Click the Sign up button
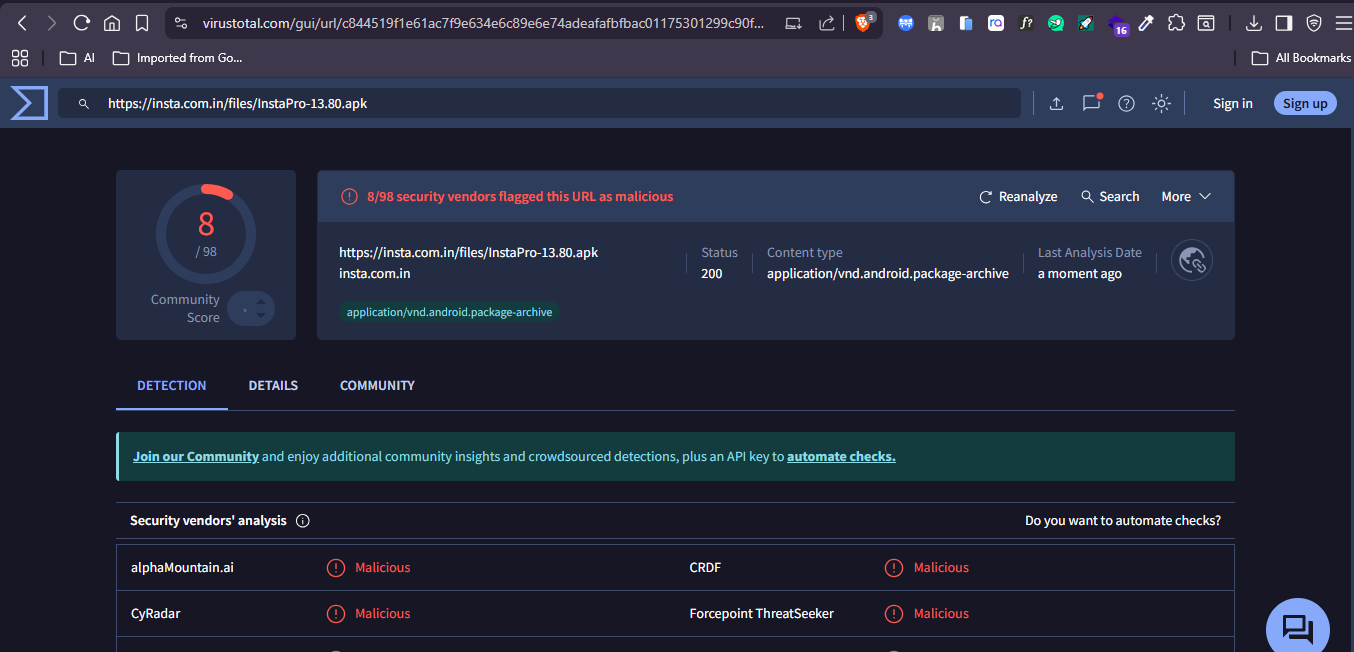Viewport: 1354px width, 652px height. (x=1304, y=103)
